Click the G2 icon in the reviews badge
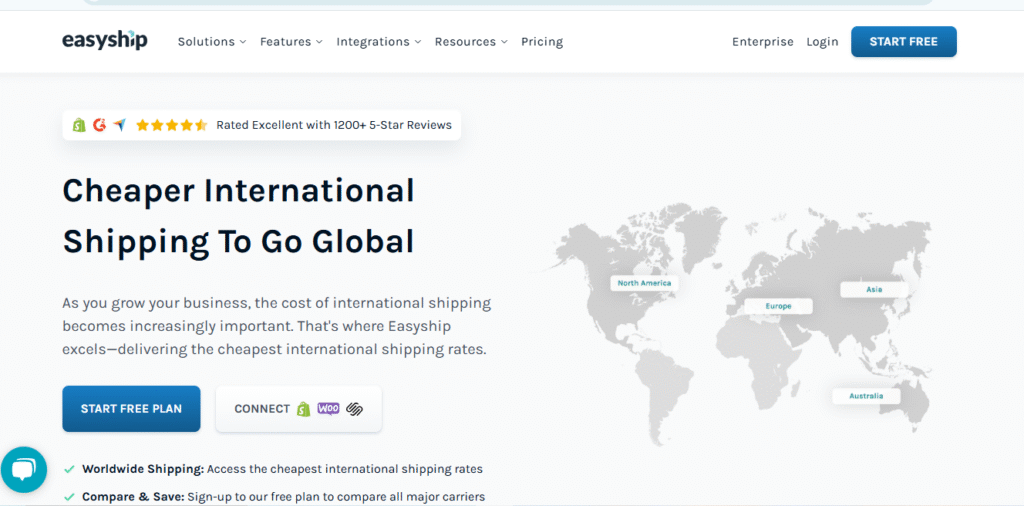 point(99,125)
